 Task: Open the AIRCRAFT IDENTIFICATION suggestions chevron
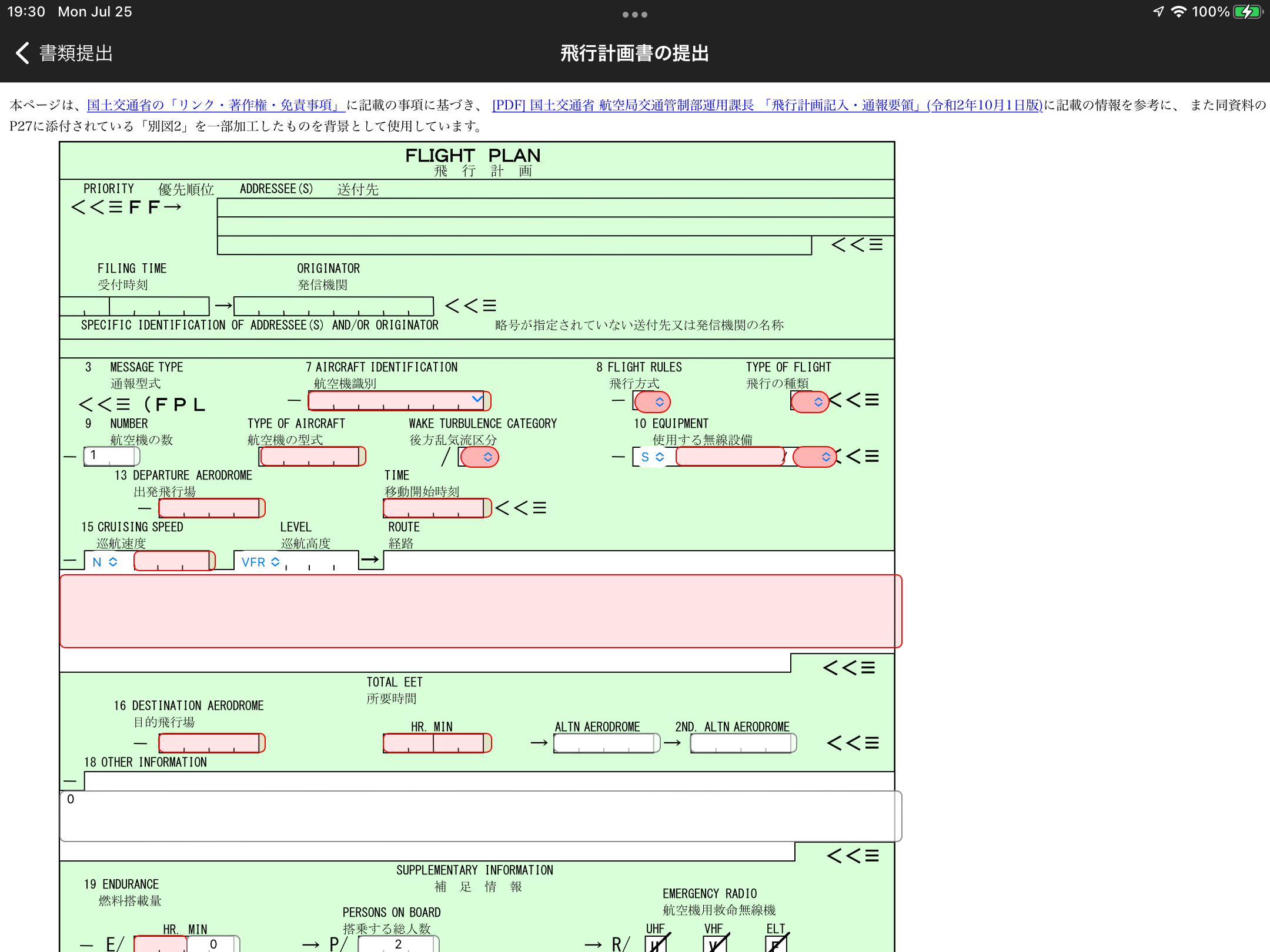pos(477,398)
